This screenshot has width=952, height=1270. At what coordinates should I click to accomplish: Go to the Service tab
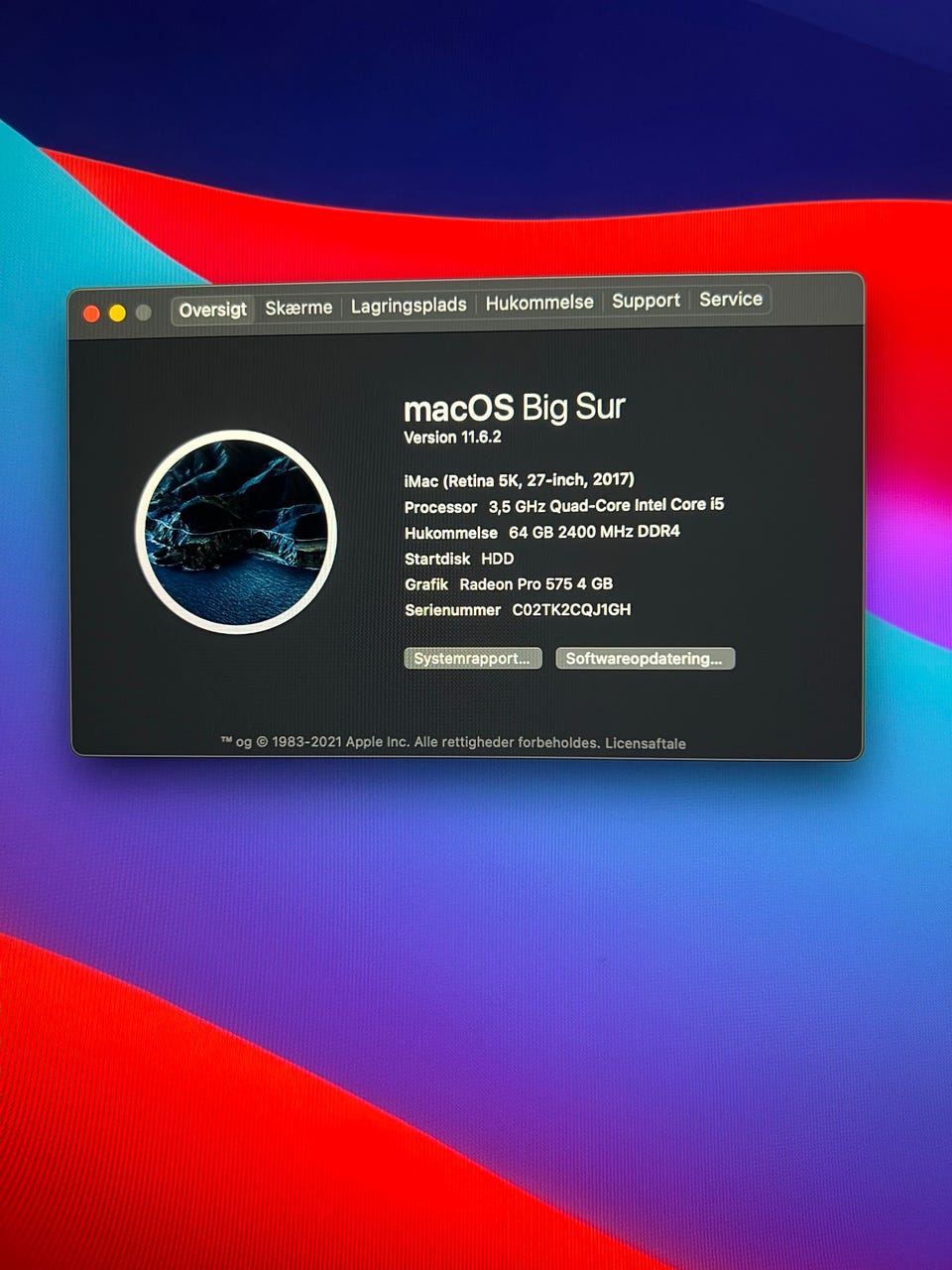[731, 299]
